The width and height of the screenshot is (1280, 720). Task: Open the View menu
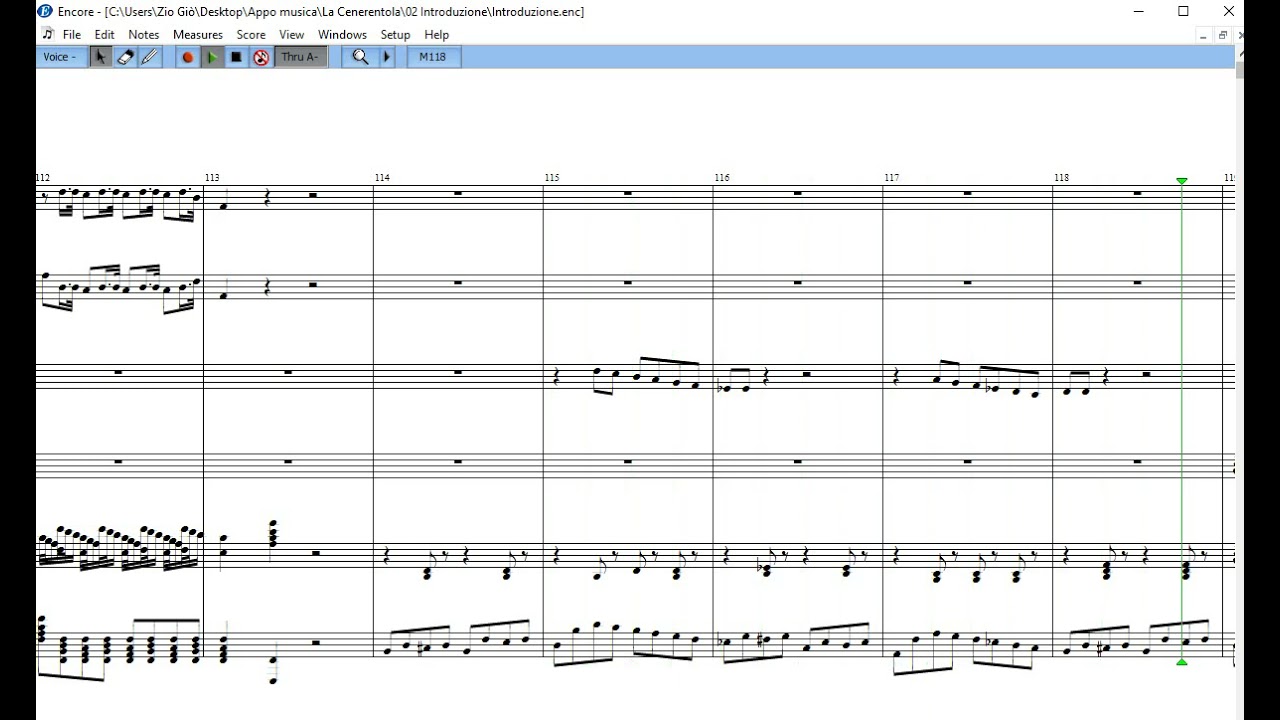(291, 34)
